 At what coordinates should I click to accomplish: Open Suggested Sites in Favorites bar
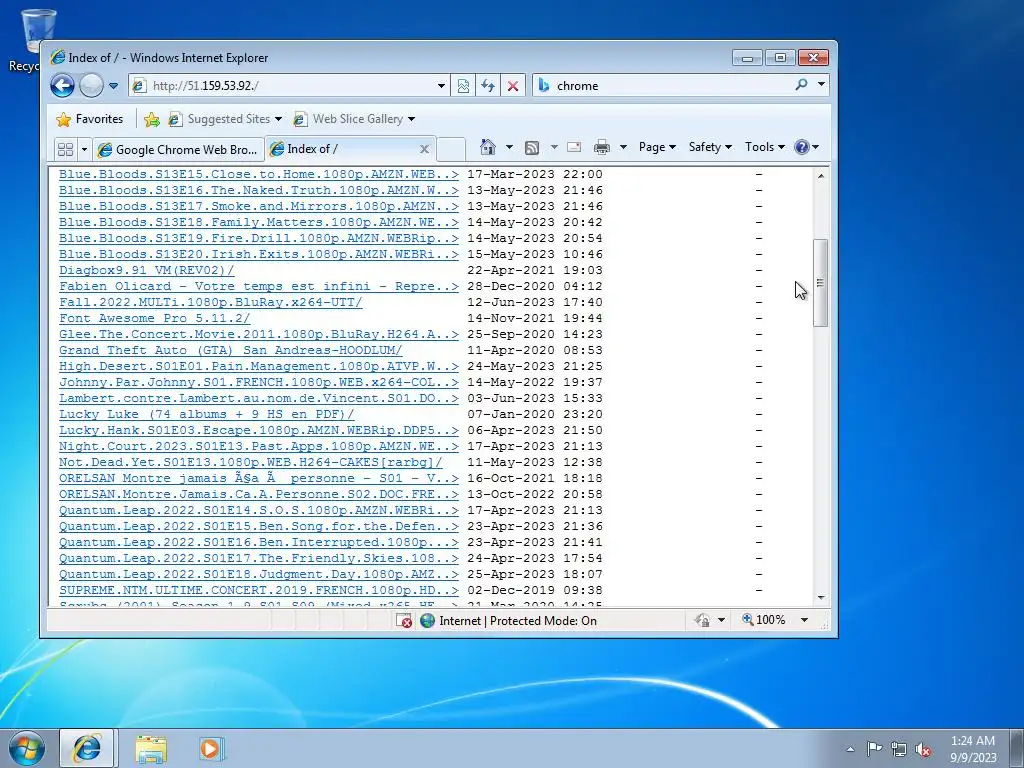coord(225,119)
